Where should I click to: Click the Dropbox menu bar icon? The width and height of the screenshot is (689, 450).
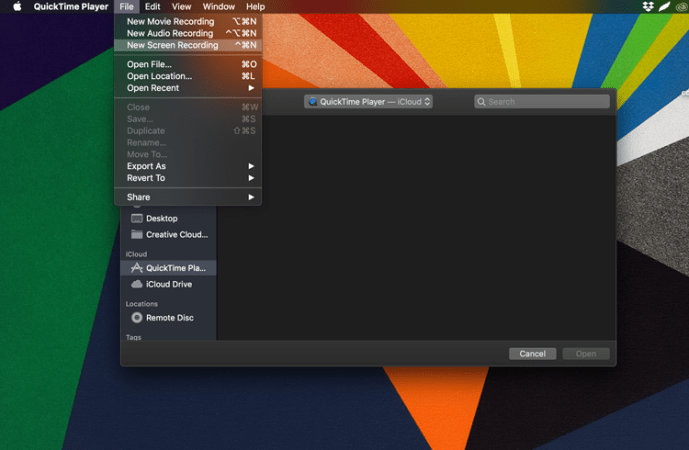click(648, 7)
